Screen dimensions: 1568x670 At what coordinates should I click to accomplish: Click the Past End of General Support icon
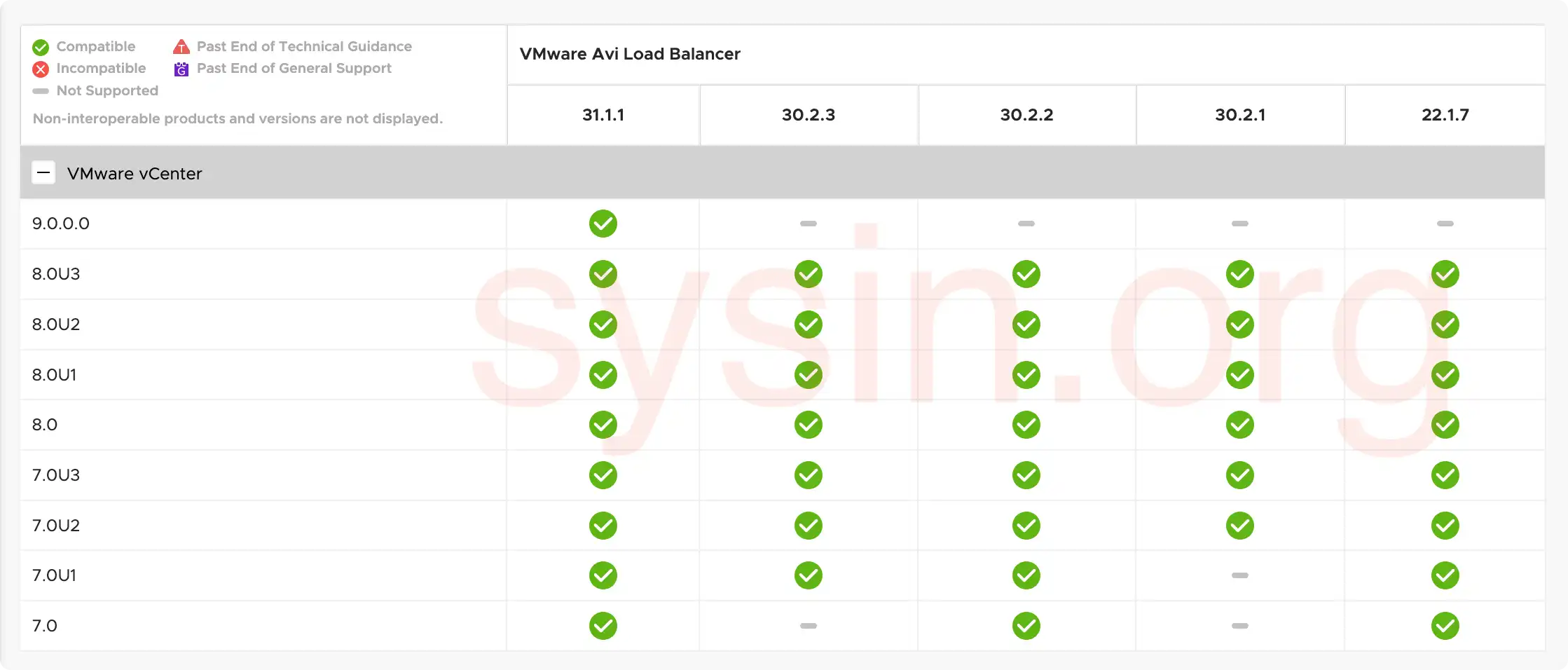click(181, 69)
